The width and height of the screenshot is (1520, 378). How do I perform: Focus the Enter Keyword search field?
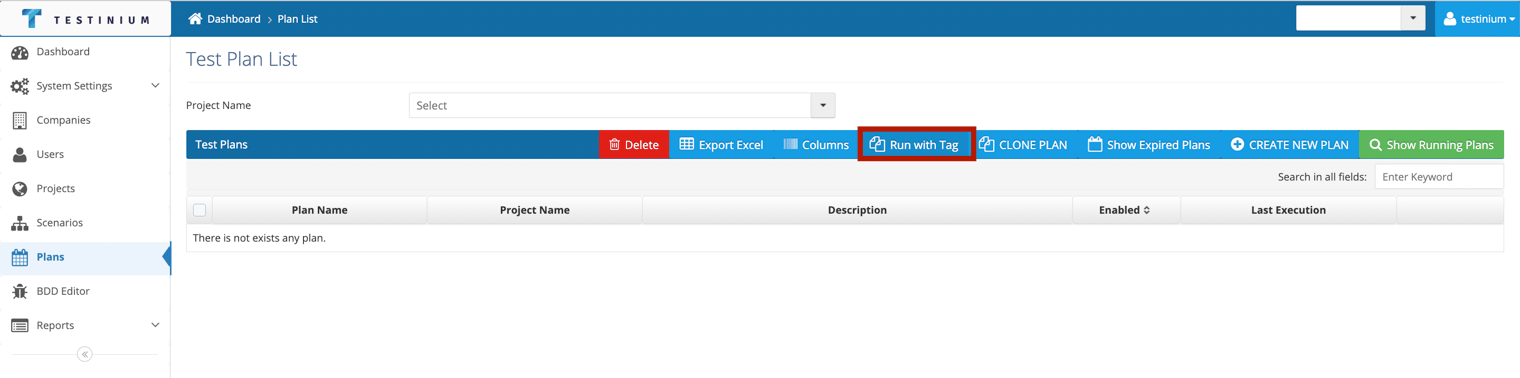[1439, 176]
